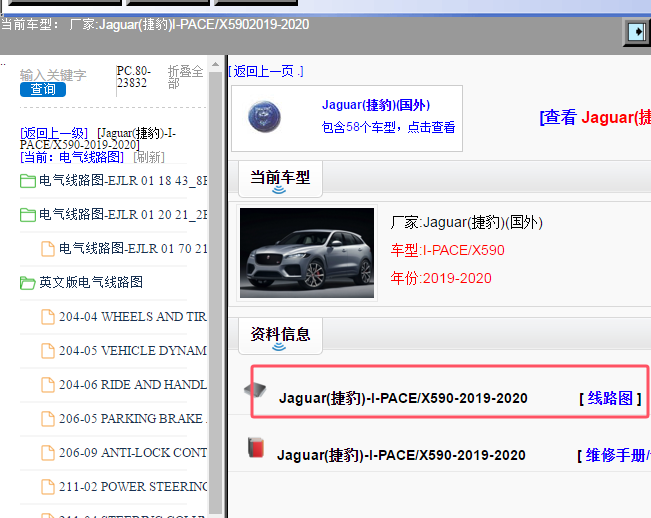Click the Jaguar(捷豹)-I-PACE/X590-2019-2020 wiring diagram title
The width and height of the screenshot is (651, 518).
403,398
